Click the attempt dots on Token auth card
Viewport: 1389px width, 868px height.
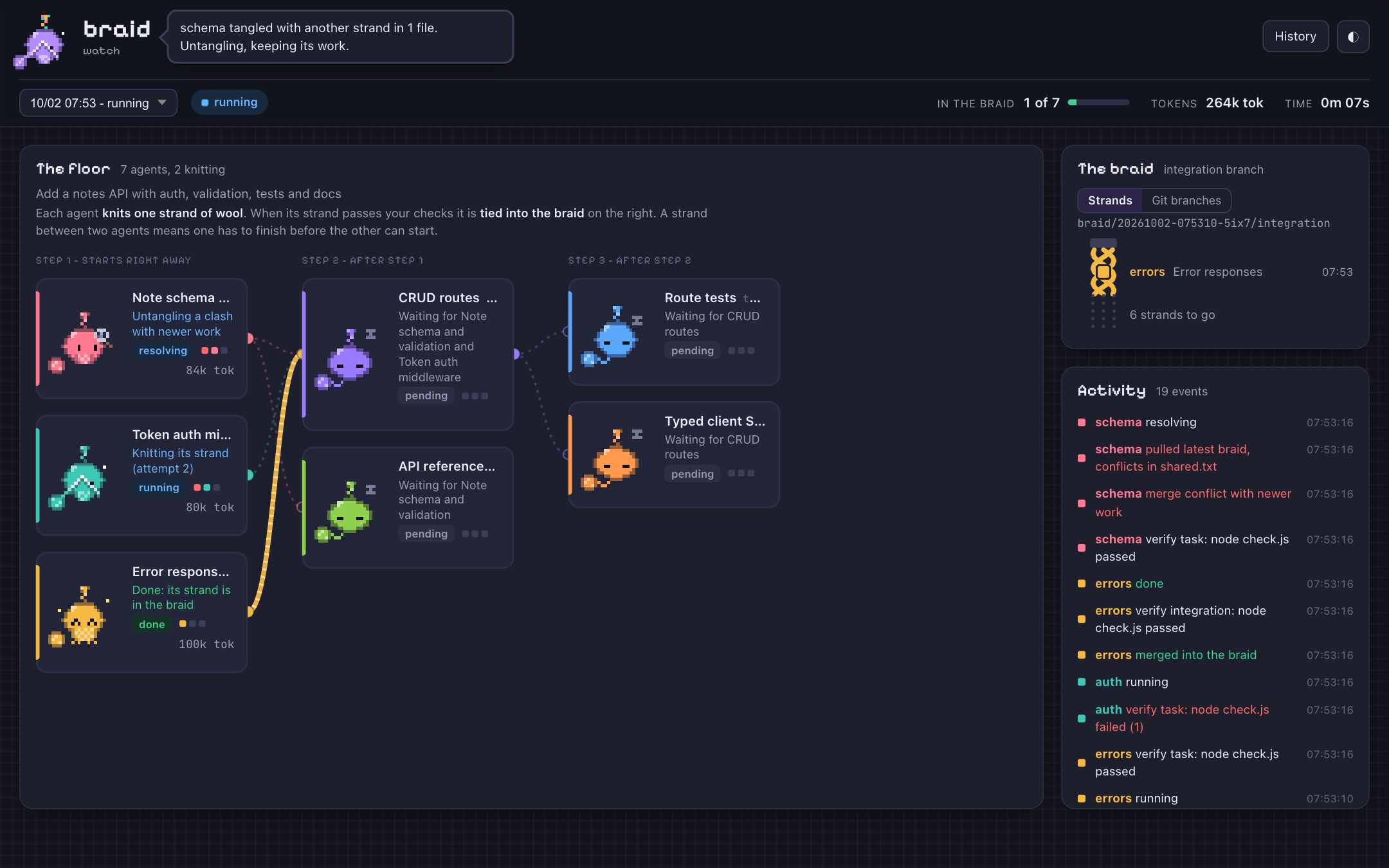[207, 487]
